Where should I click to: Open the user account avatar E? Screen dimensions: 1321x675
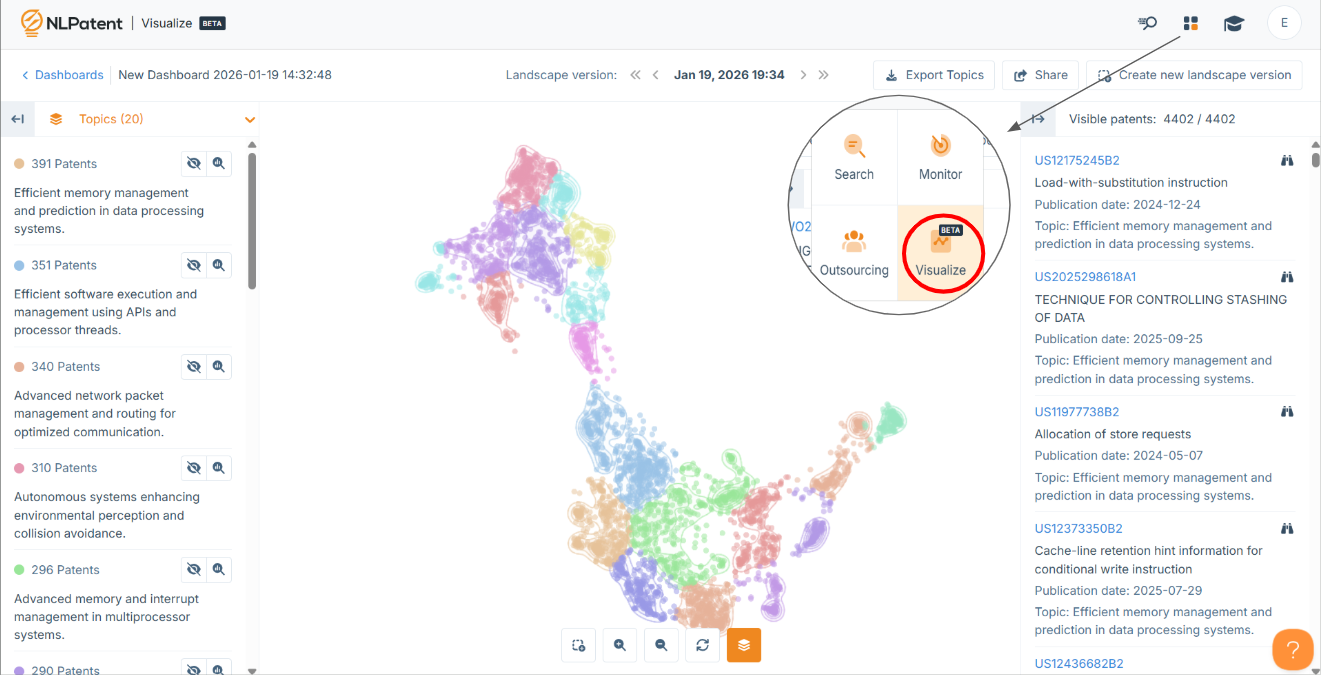(1284, 23)
